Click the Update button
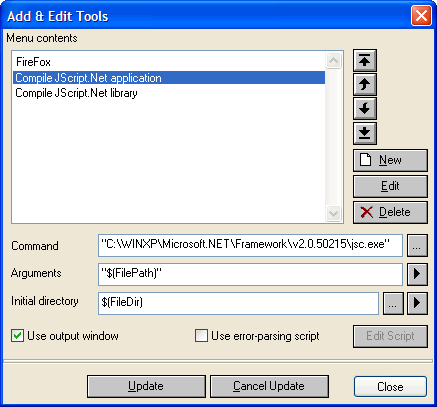The width and height of the screenshot is (437, 407). coord(146,386)
